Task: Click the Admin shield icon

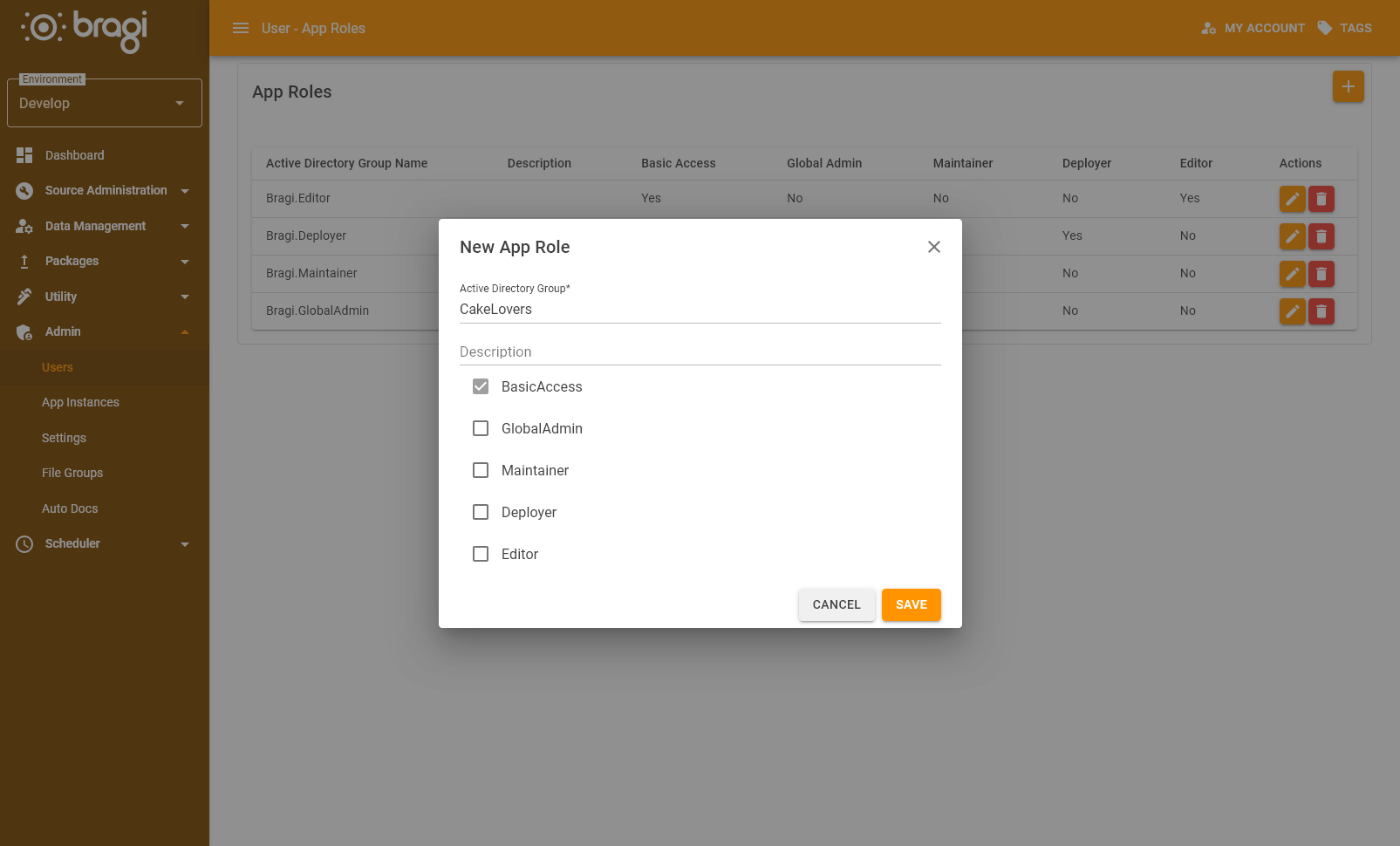Action: click(24, 331)
